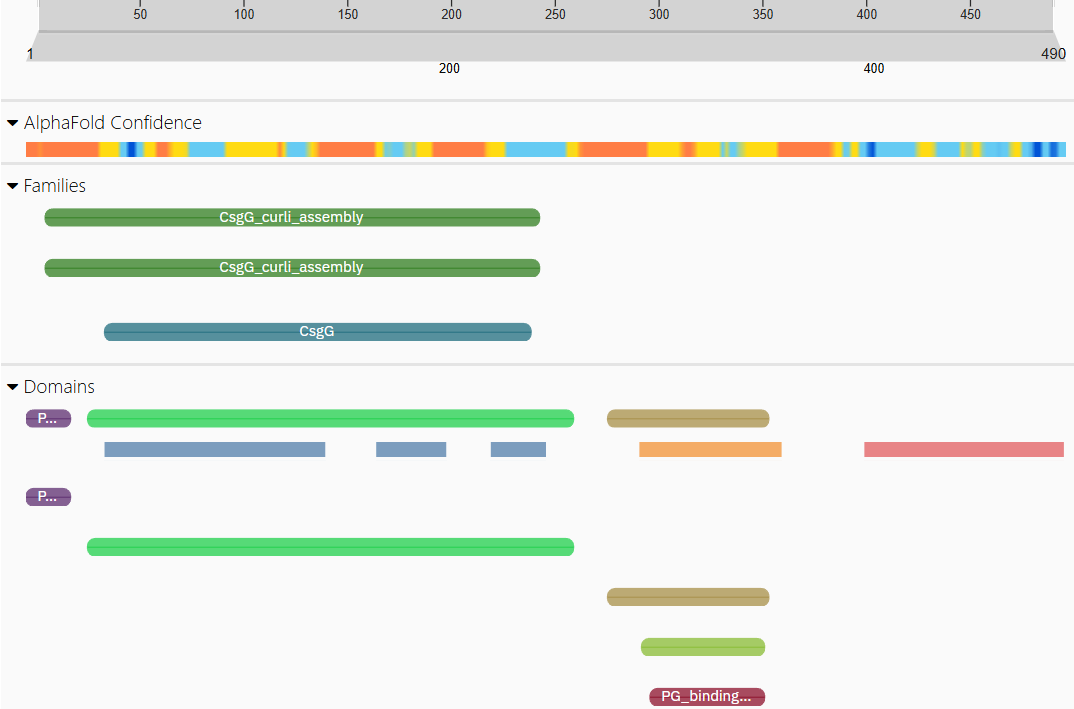Select the purple P... domain in the top Domains row
Screen dimensions: 1074x709
[x=49, y=419]
